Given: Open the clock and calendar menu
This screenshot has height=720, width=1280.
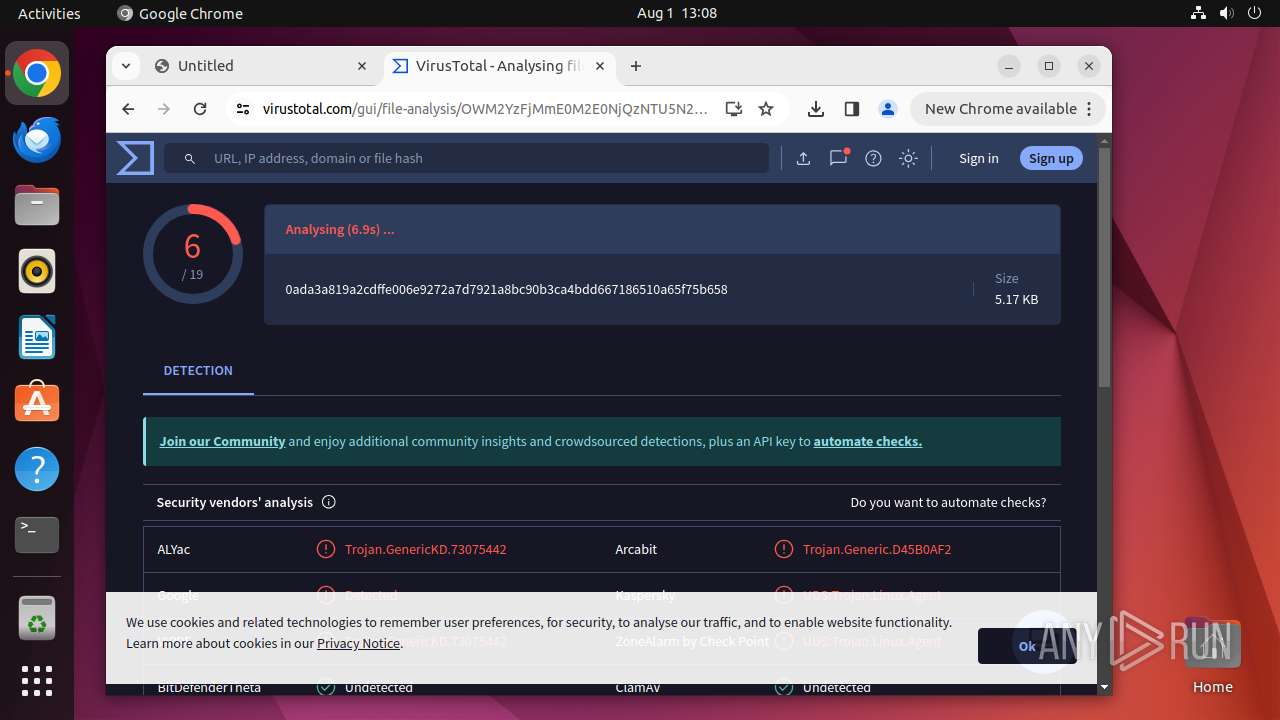Looking at the screenshot, I should [677, 13].
